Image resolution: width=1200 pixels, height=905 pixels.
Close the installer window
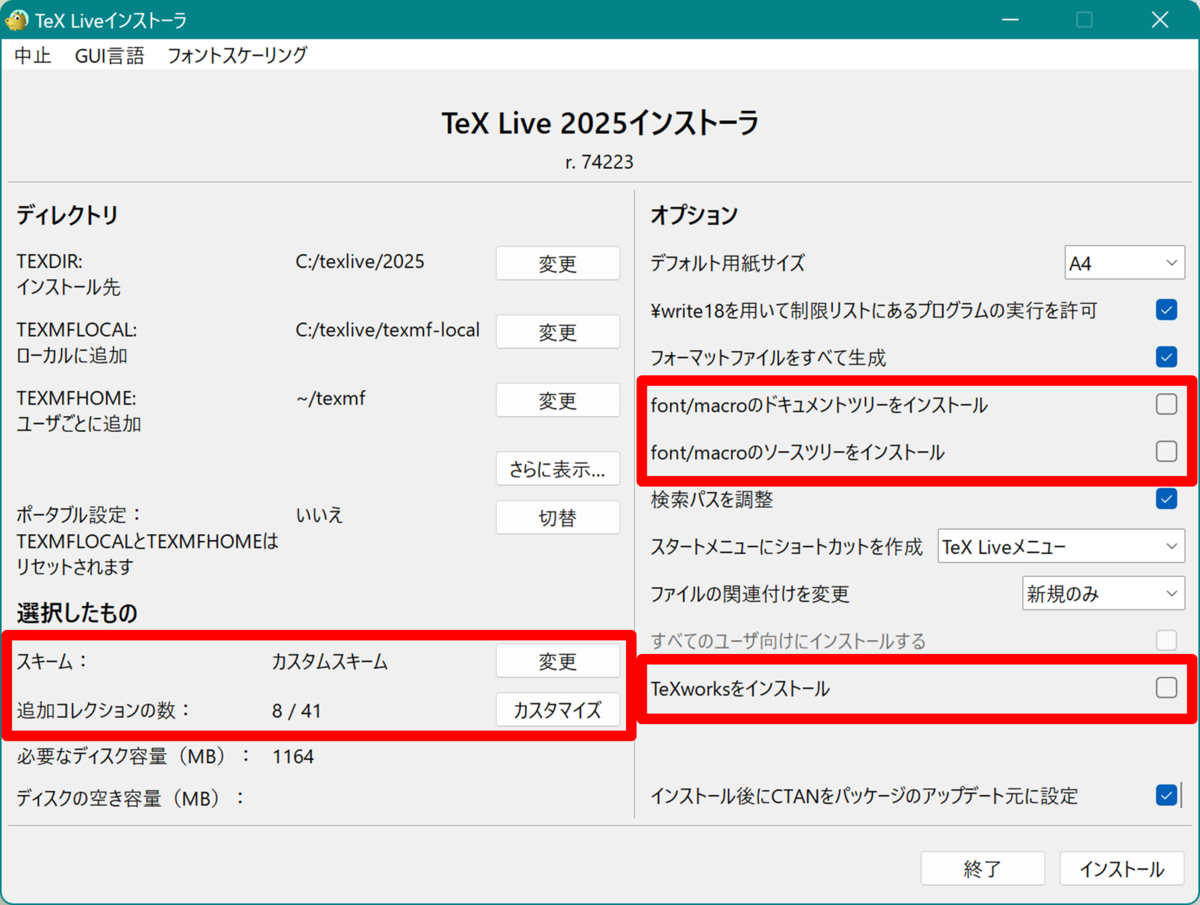1159,19
